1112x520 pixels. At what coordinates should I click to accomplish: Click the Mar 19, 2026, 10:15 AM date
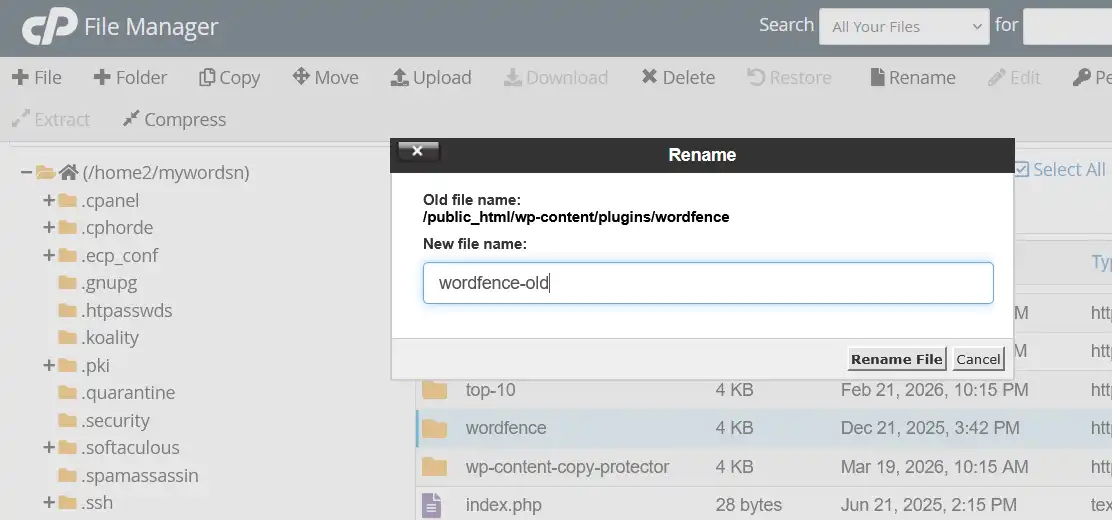(935, 467)
